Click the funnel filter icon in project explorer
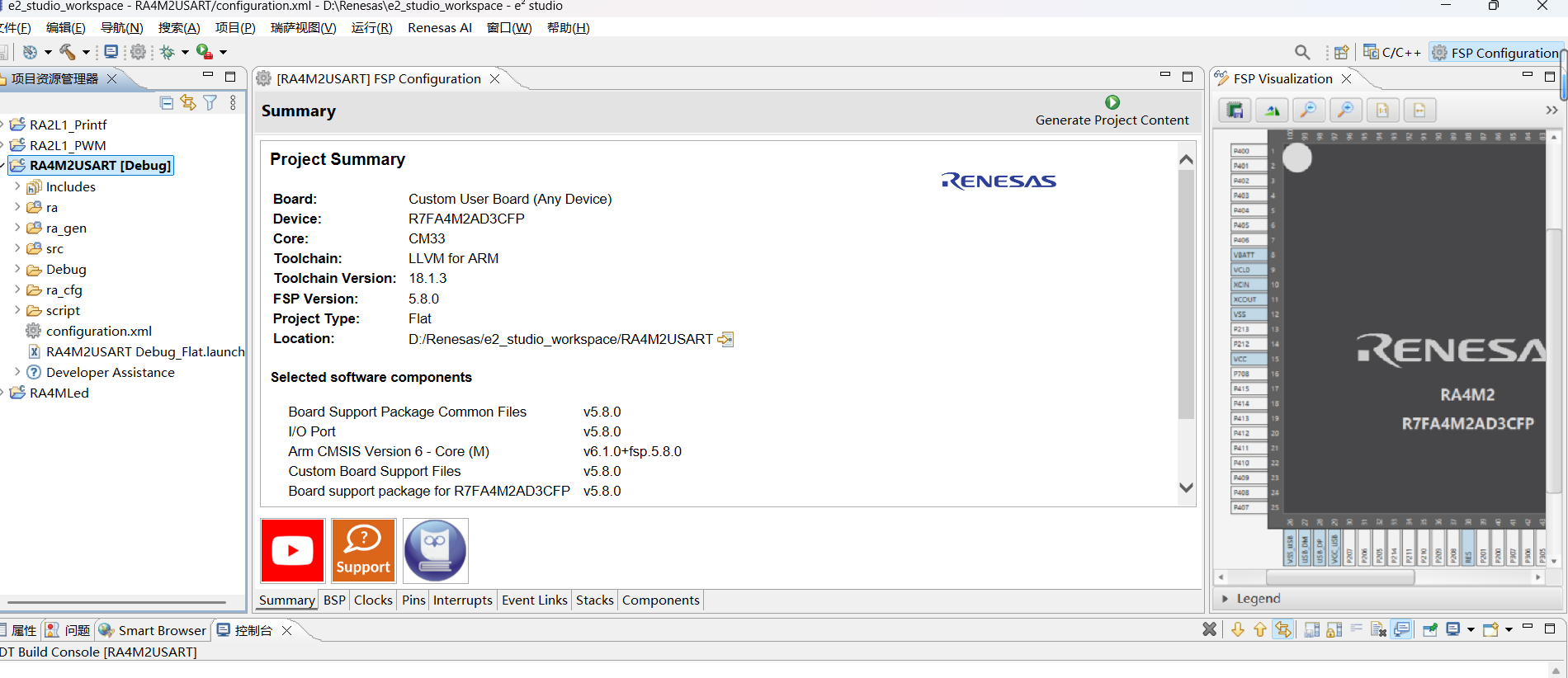Screen dimensions: 1568x678 pos(210,102)
